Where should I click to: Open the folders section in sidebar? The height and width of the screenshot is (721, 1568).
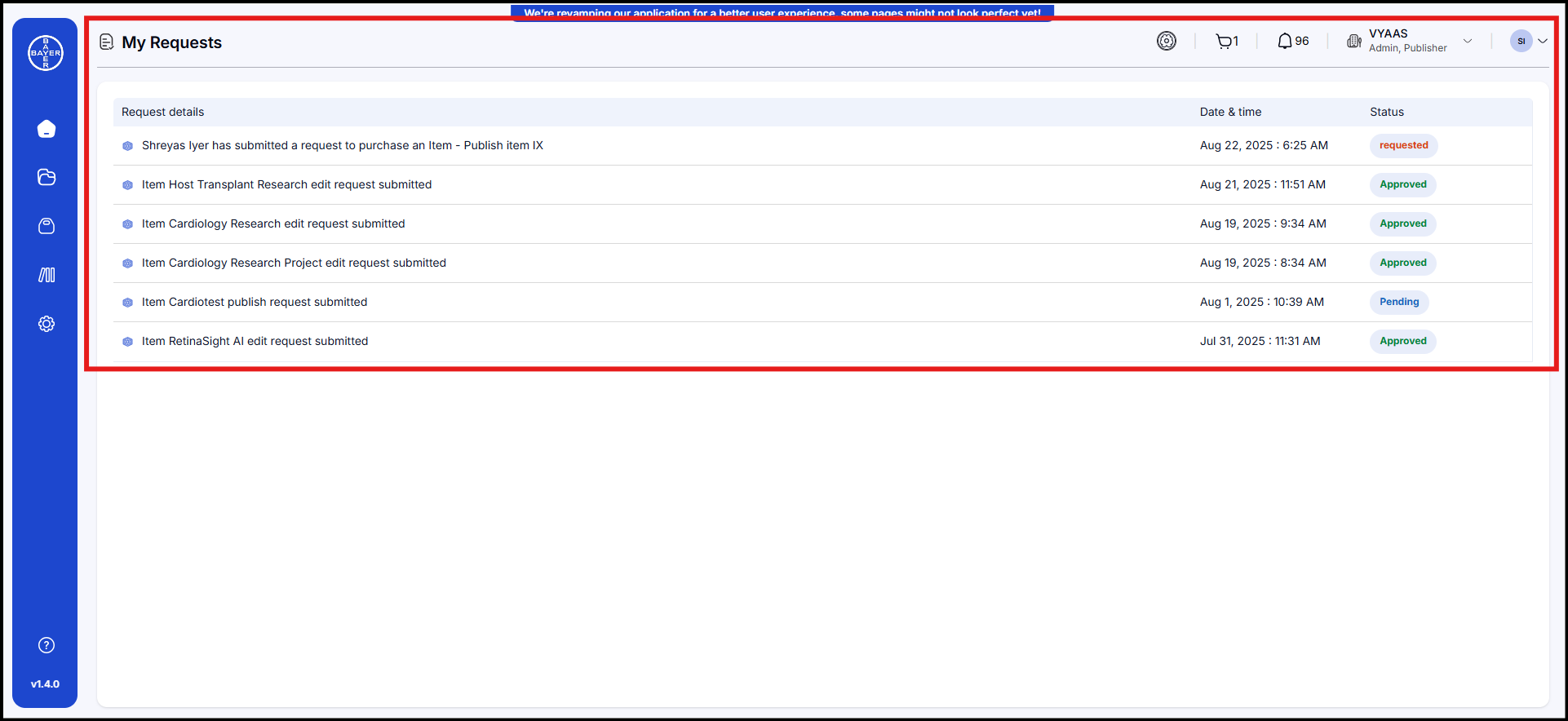(47, 177)
